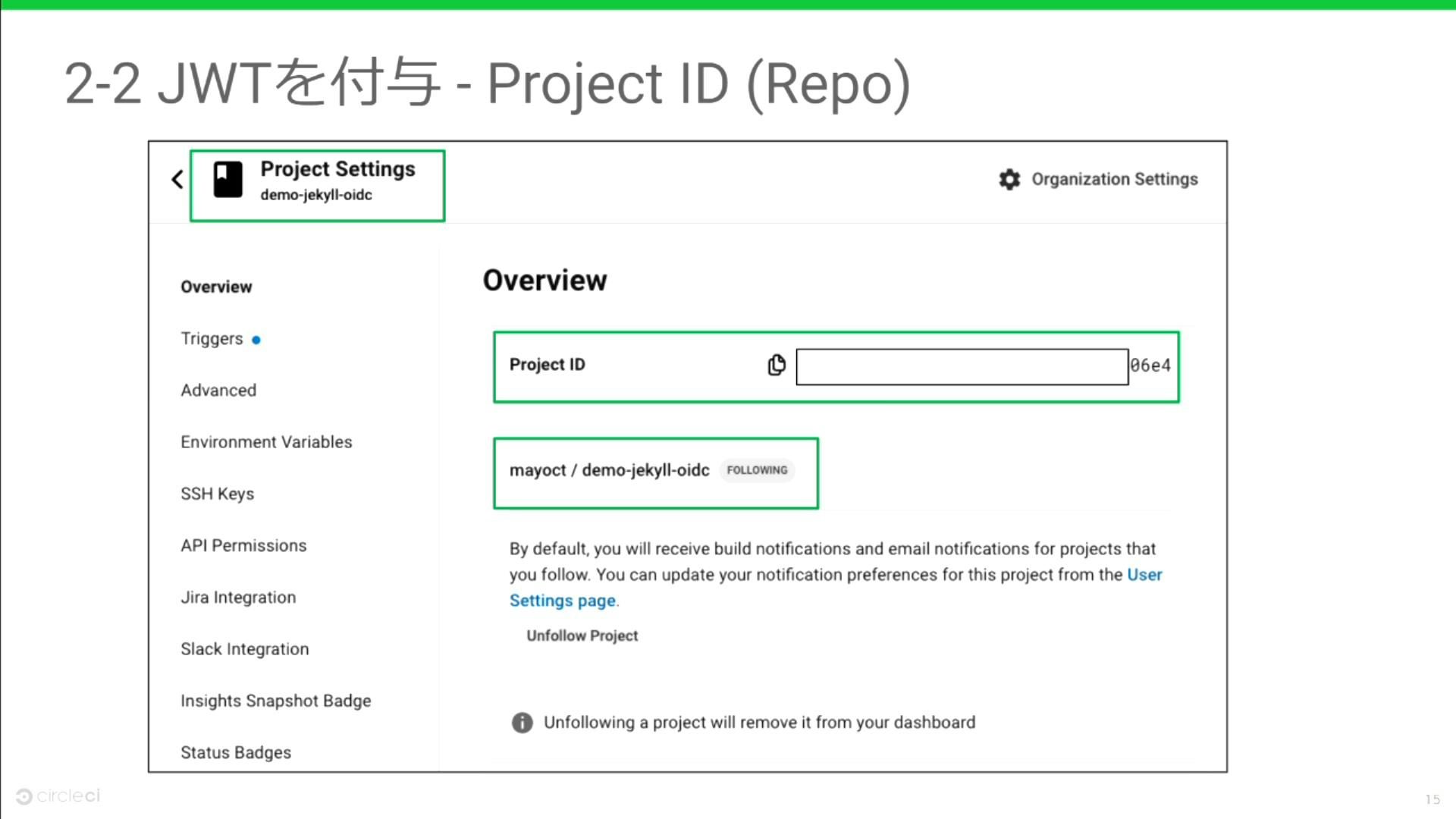Open SSH Keys settings
The width and height of the screenshot is (1456, 819).
click(x=217, y=494)
